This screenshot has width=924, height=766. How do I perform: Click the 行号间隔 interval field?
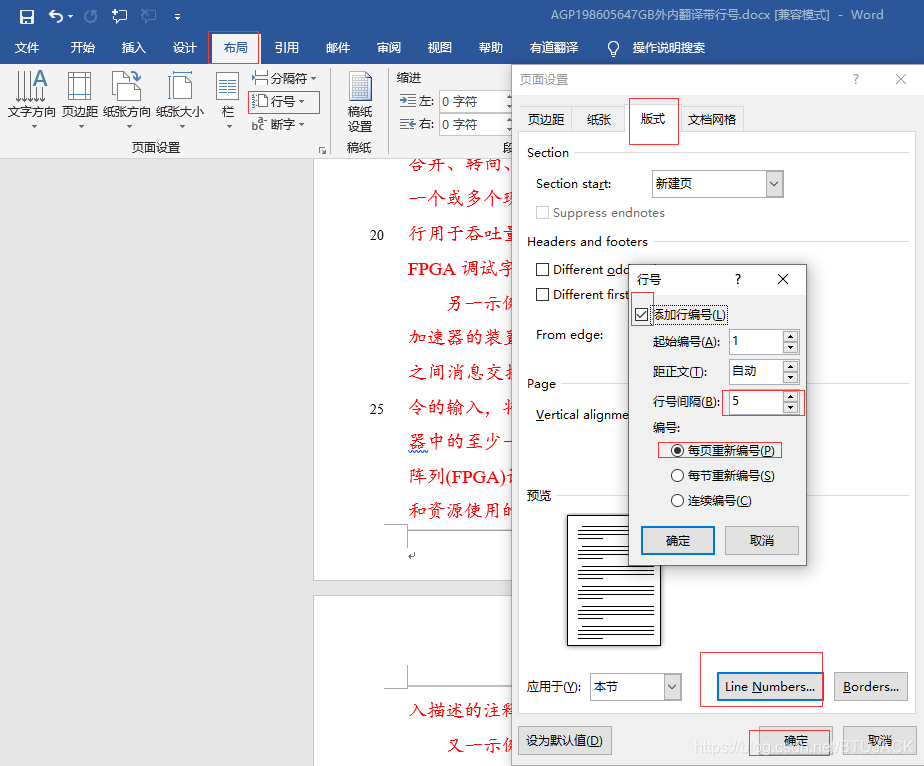tap(756, 402)
